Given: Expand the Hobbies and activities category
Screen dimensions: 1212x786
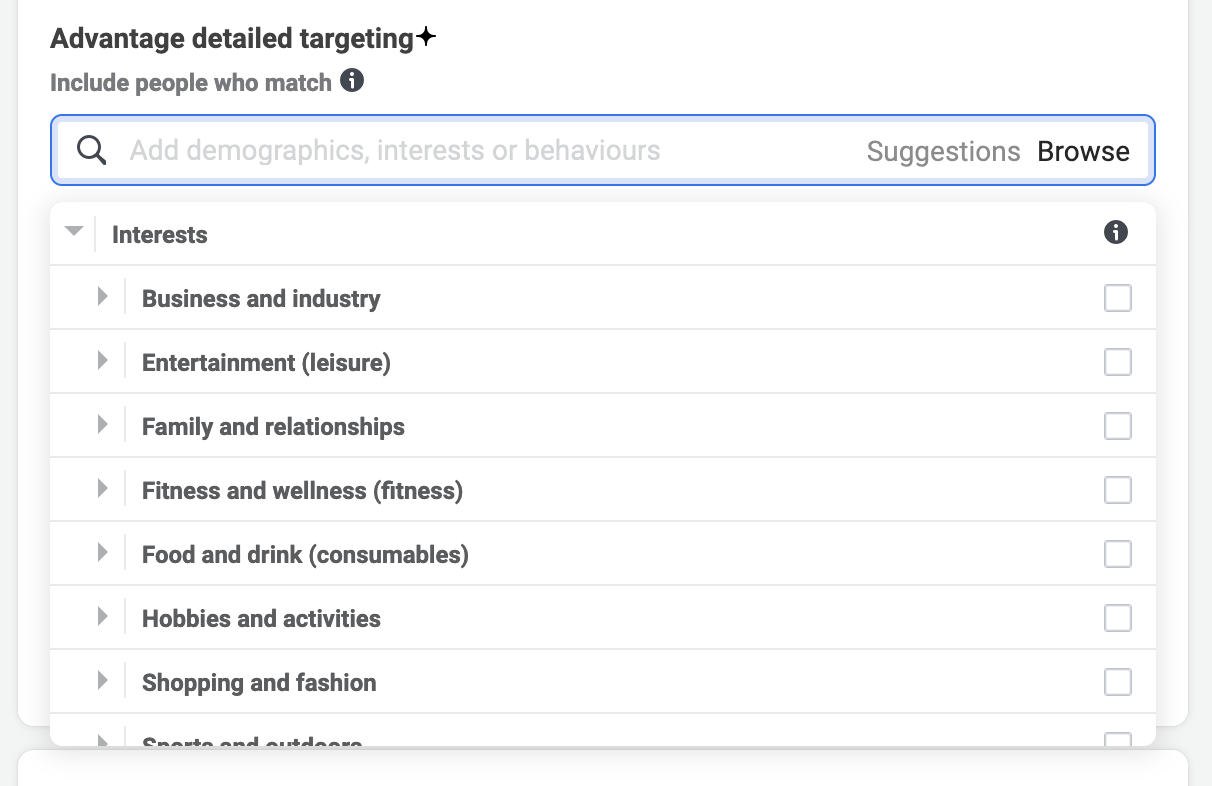Looking at the screenshot, I should coord(102,617).
